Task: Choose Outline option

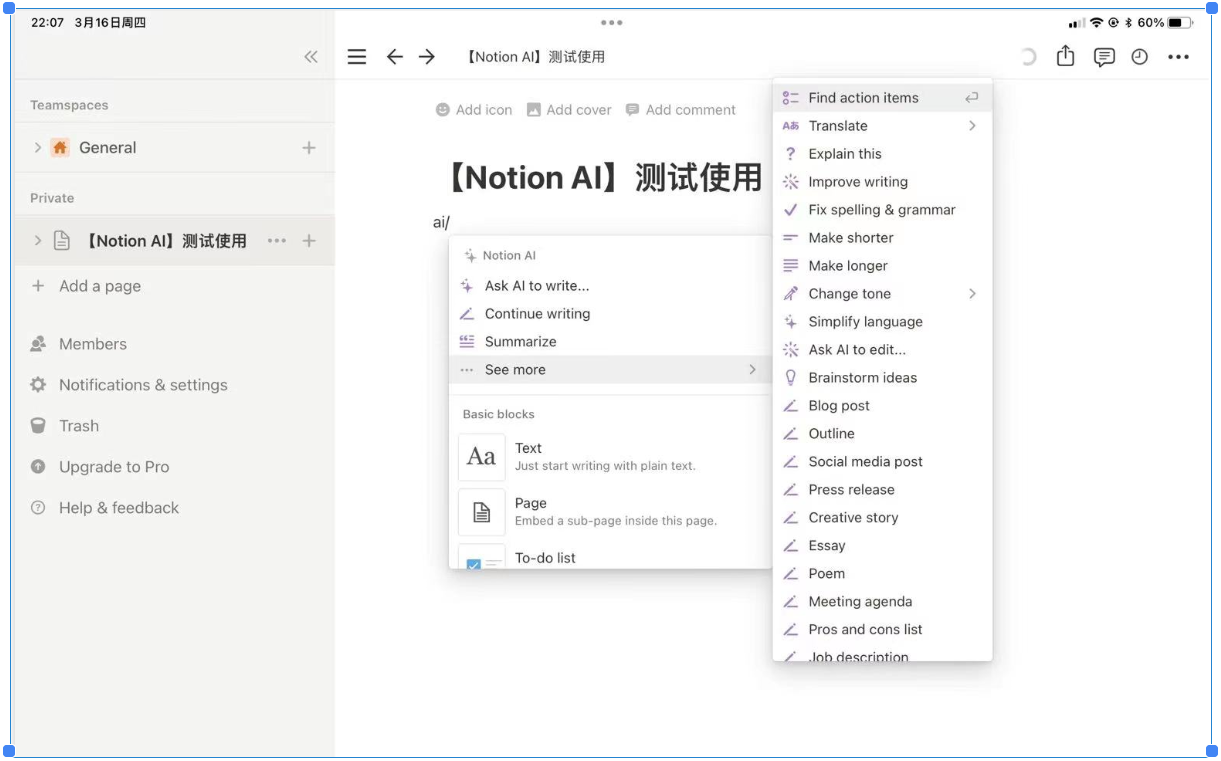Action: pos(883,434)
